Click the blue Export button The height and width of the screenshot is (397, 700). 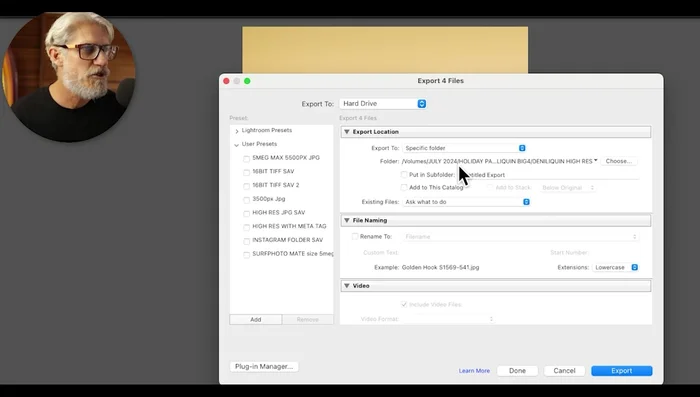[621, 371]
